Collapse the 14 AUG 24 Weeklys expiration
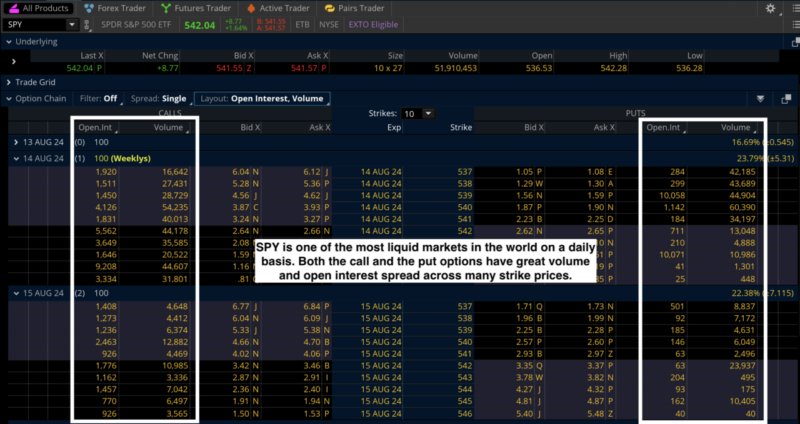 click(x=16, y=159)
